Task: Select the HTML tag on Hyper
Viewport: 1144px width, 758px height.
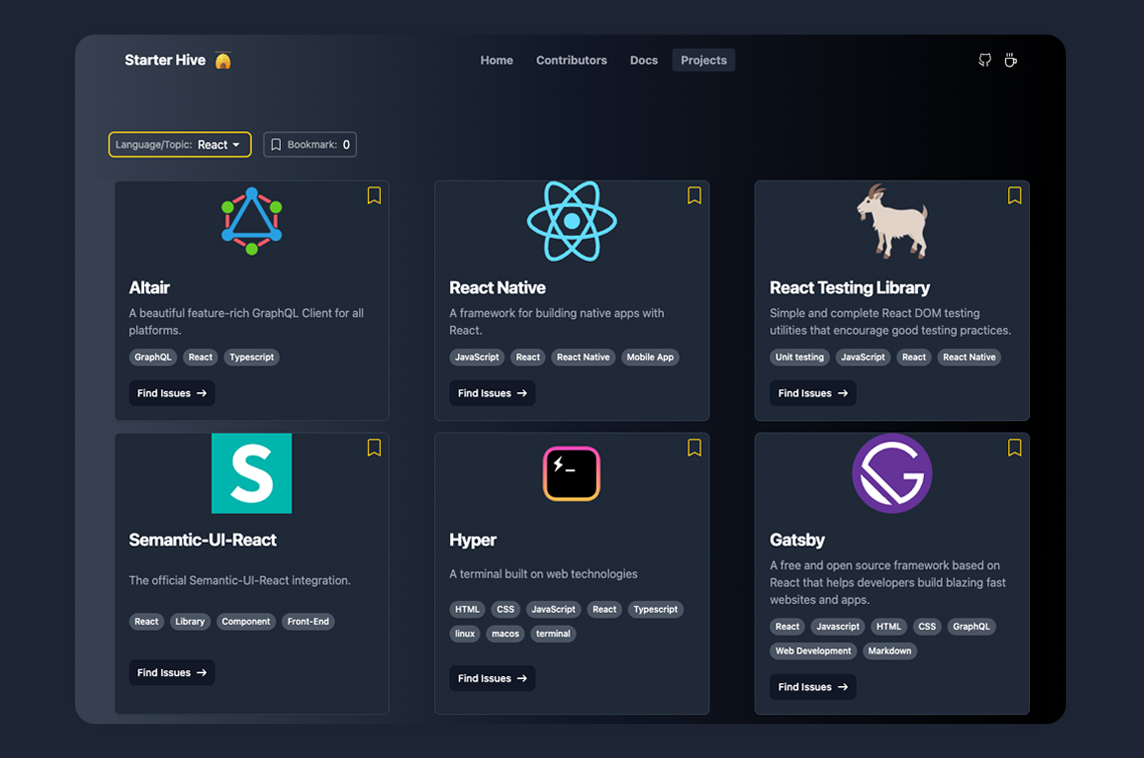Action: 467,609
